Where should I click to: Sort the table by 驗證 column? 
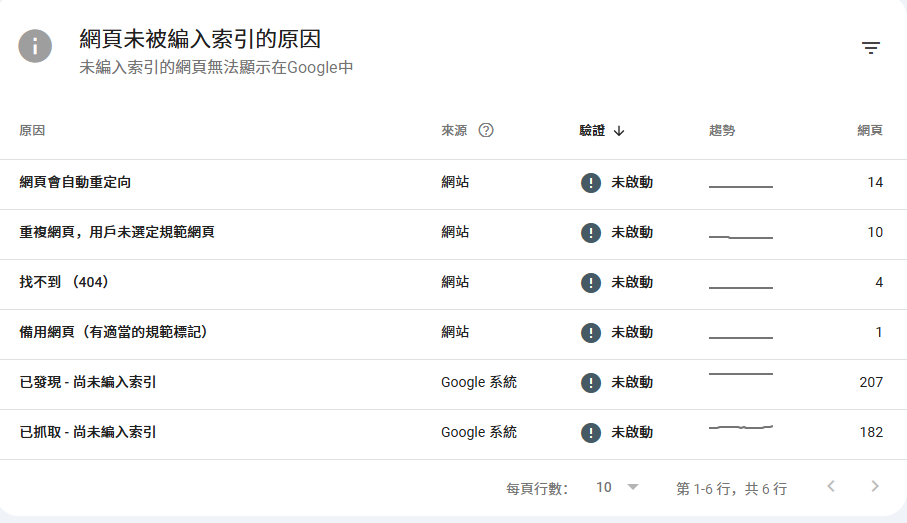pyautogui.click(x=592, y=130)
